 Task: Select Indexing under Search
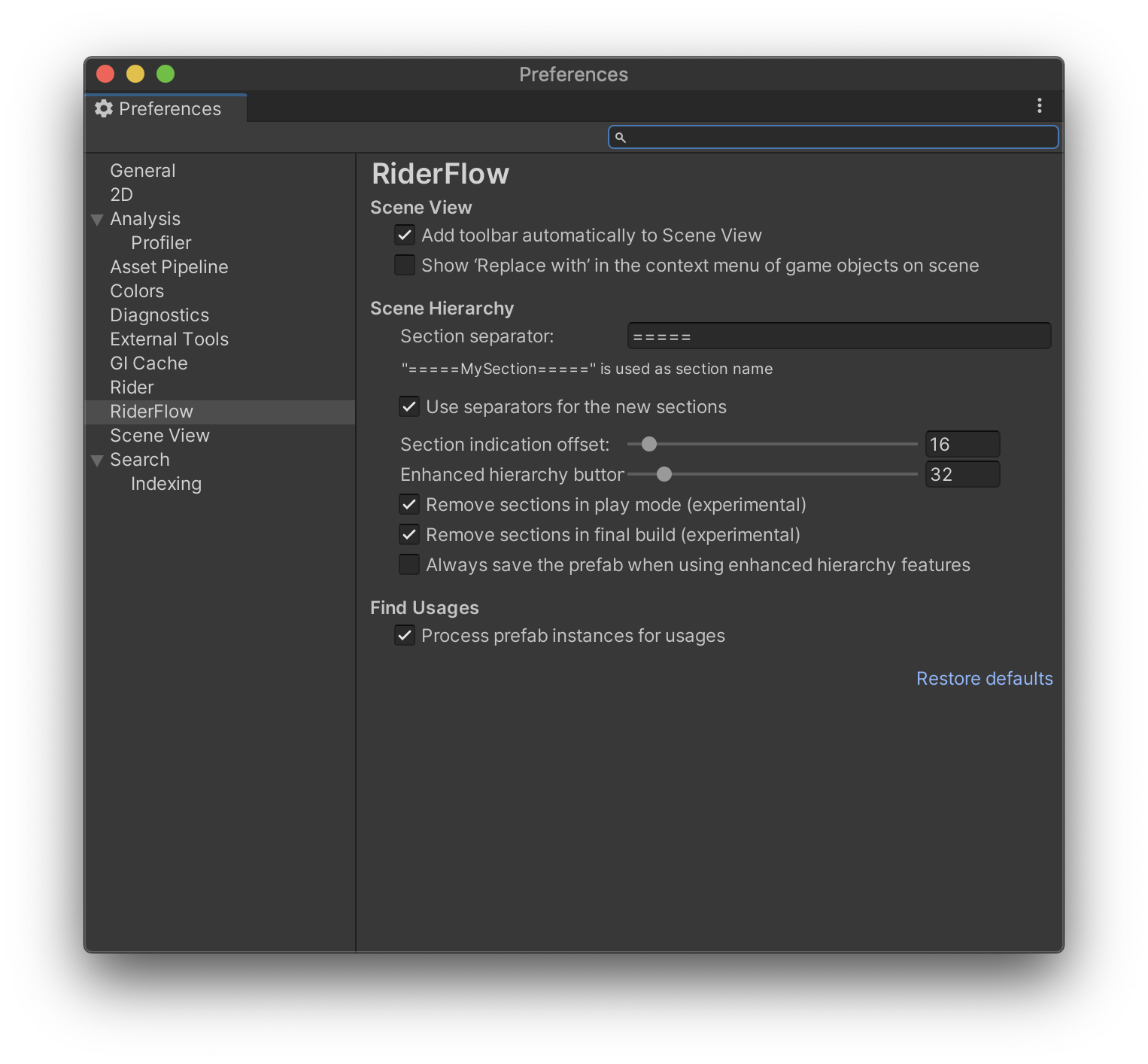(x=166, y=484)
